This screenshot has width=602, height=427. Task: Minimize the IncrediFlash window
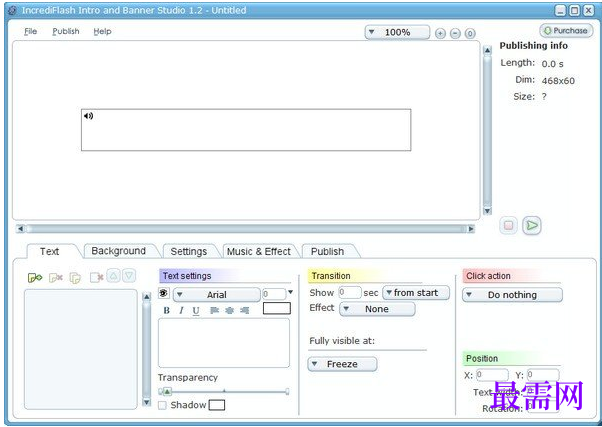click(561, 10)
